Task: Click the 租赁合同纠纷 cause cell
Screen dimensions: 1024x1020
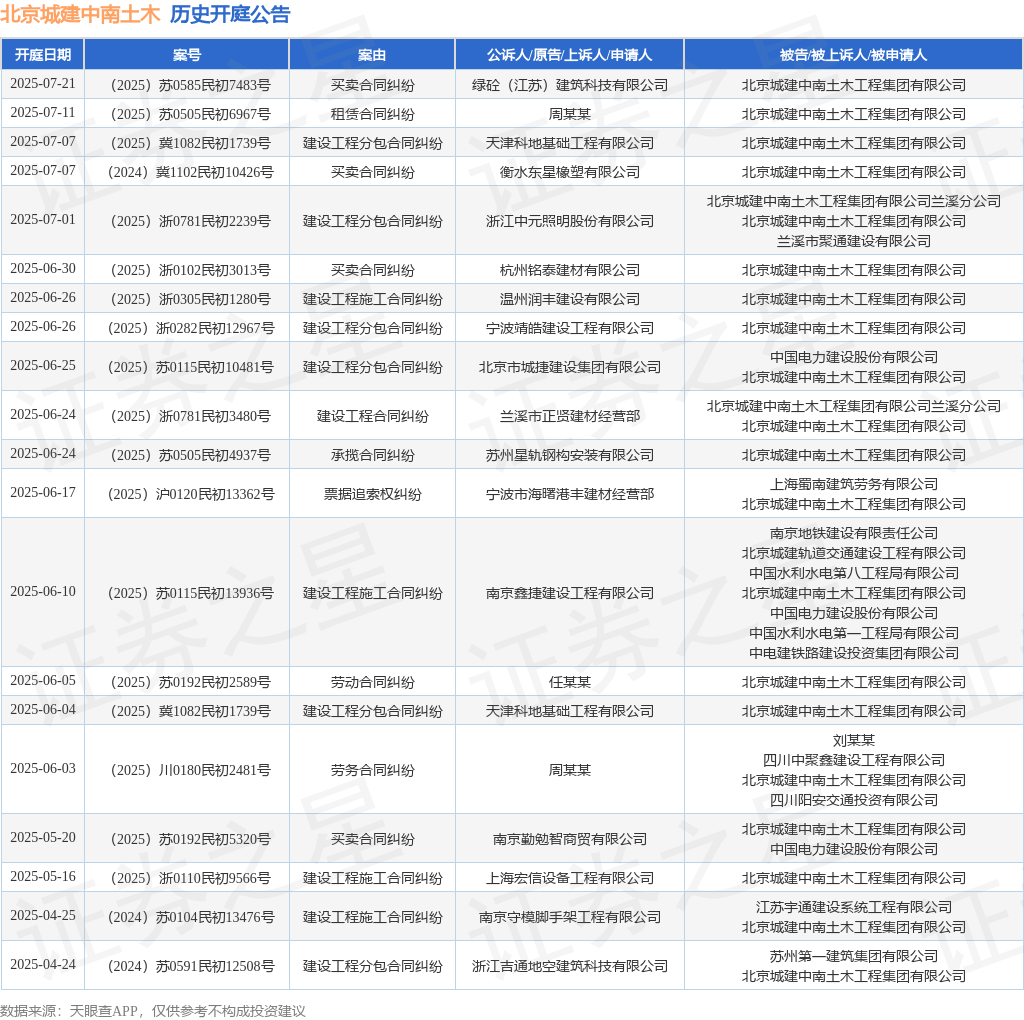Action: 372,114
